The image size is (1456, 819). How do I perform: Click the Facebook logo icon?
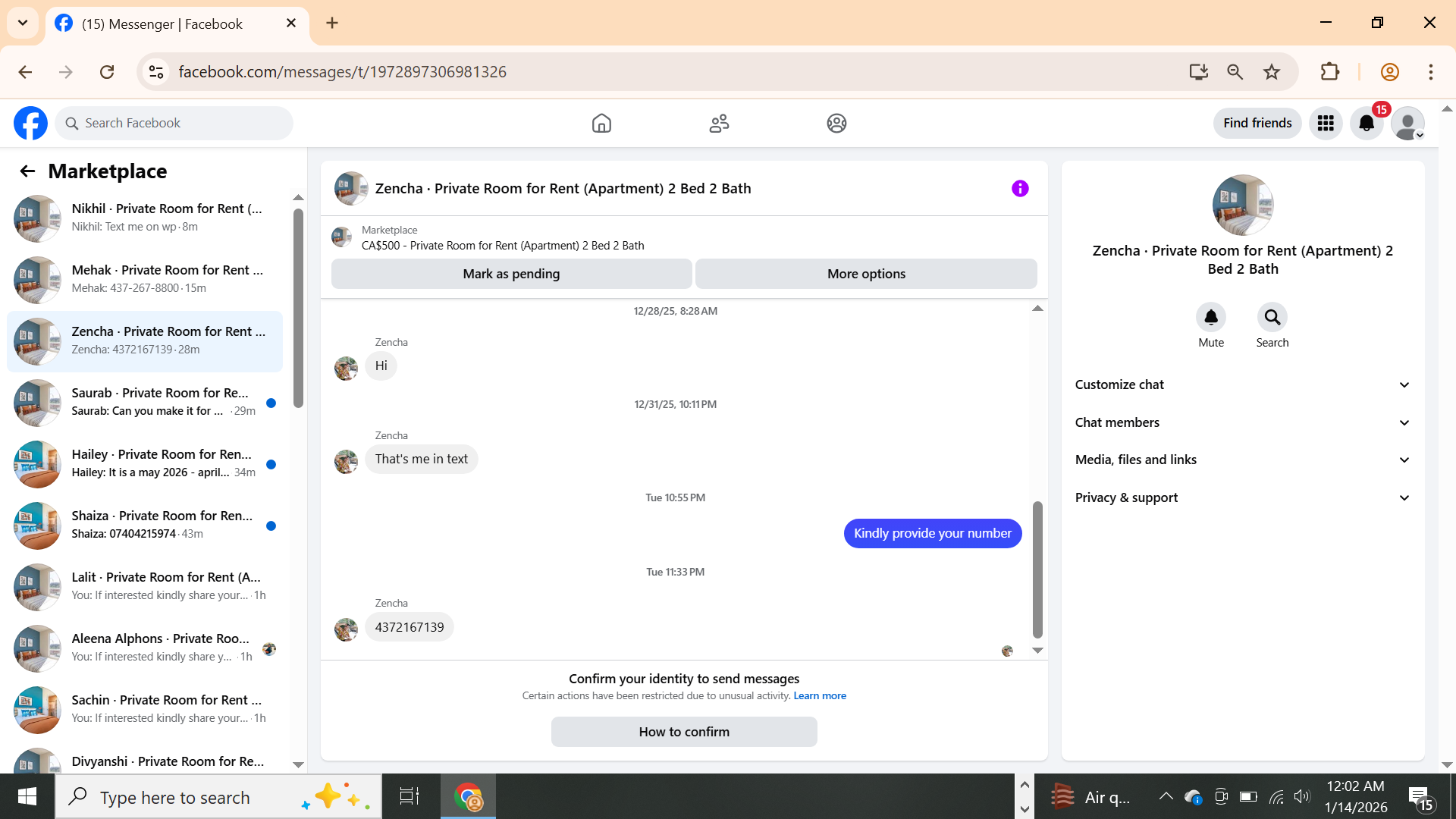point(30,123)
